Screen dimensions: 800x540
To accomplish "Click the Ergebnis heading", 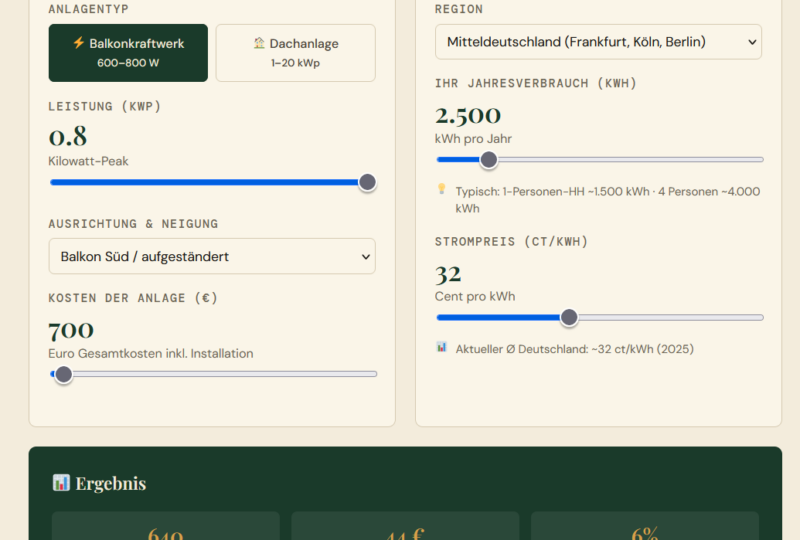I will coord(111,483).
